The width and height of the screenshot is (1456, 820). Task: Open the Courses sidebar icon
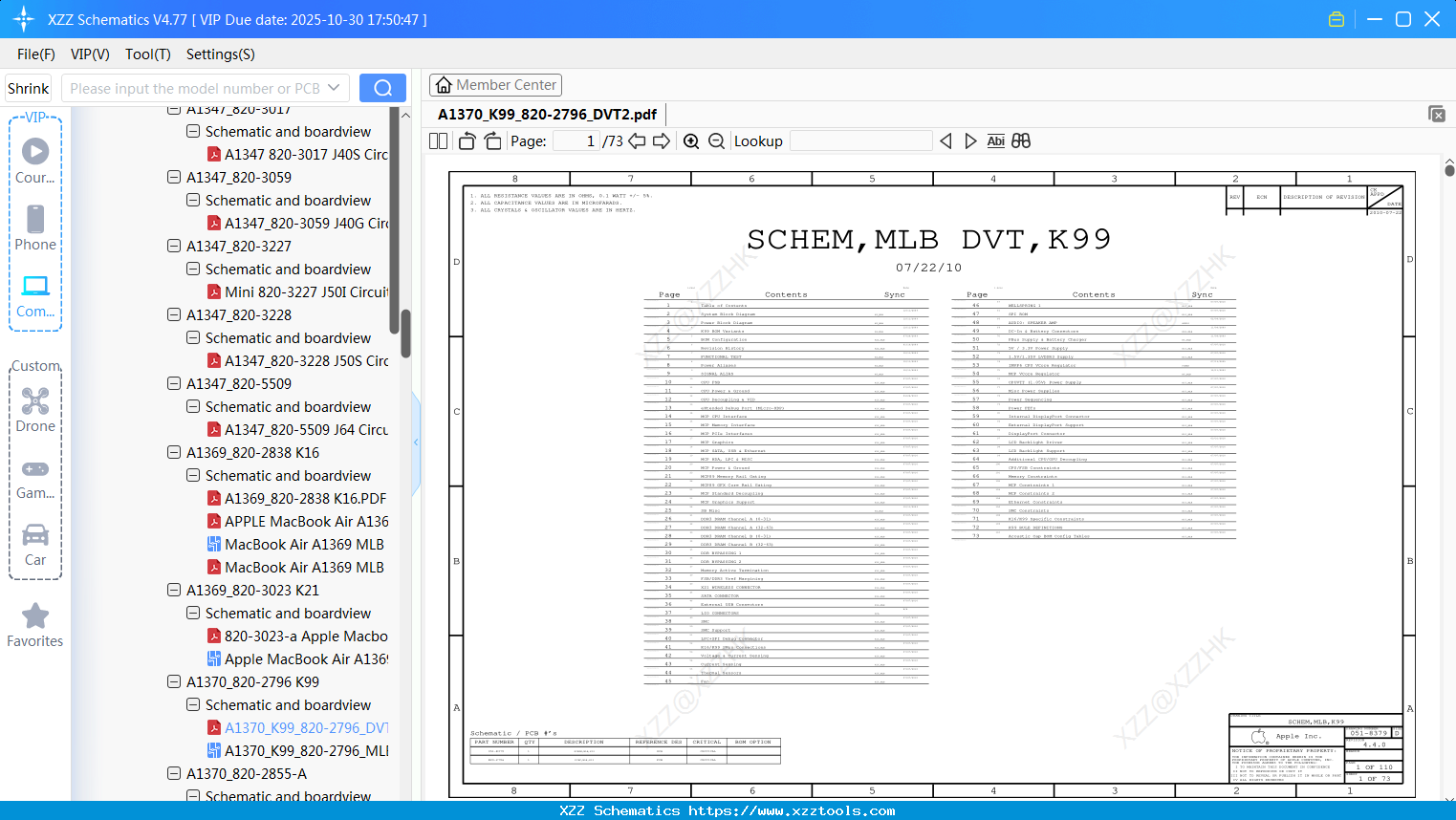[x=35, y=162]
